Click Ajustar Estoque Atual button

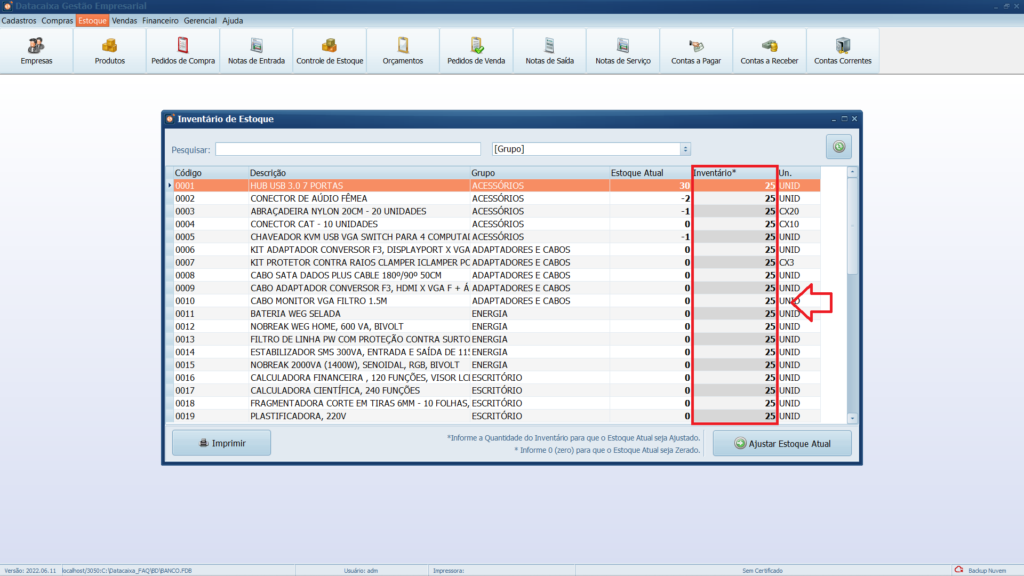pos(782,443)
